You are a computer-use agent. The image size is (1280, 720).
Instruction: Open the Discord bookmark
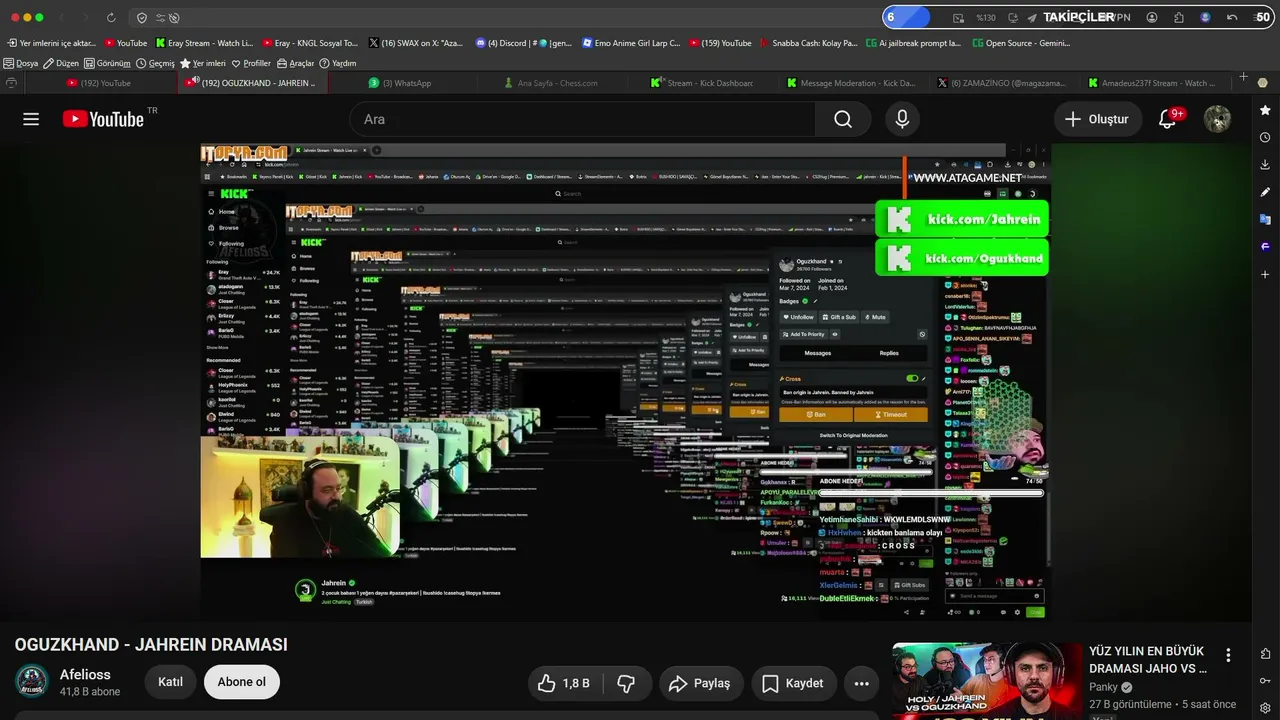(x=524, y=43)
